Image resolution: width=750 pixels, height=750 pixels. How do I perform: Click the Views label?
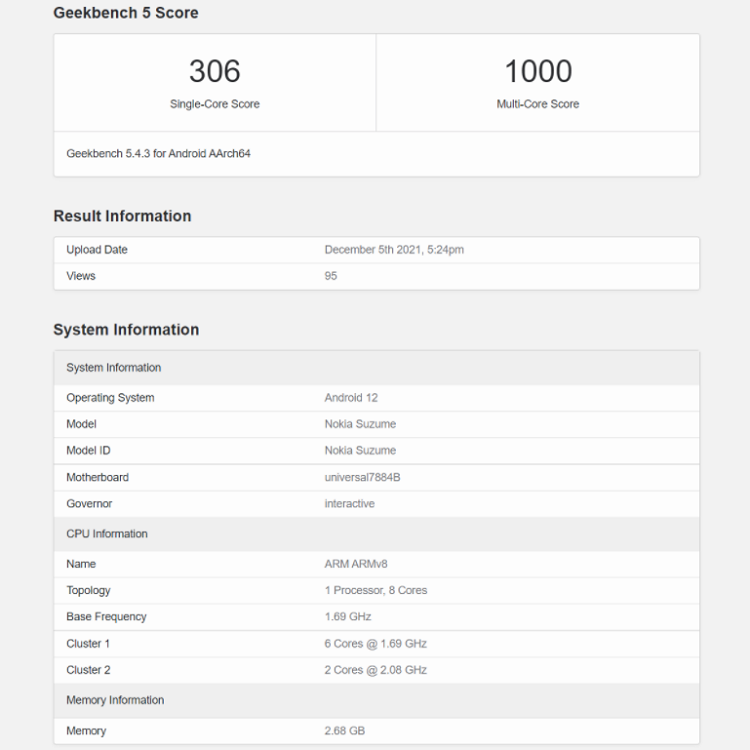coord(81,276)
